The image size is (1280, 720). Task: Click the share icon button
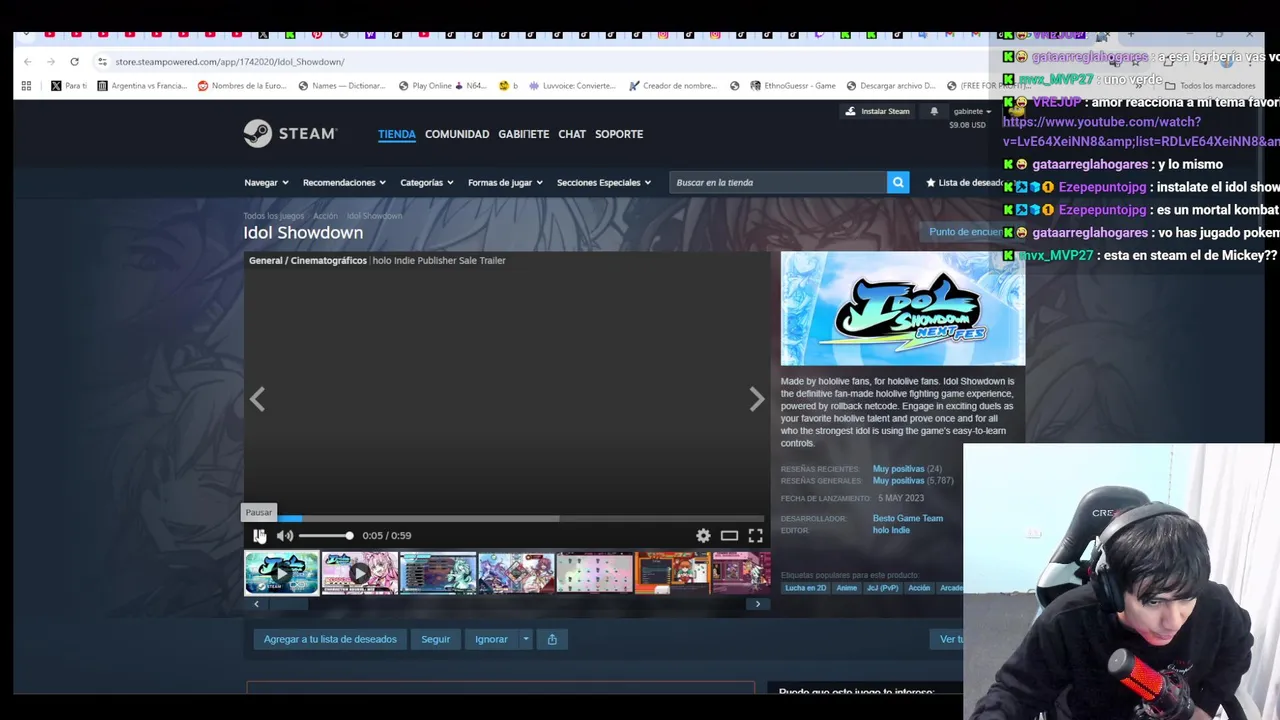coord(552,639)
